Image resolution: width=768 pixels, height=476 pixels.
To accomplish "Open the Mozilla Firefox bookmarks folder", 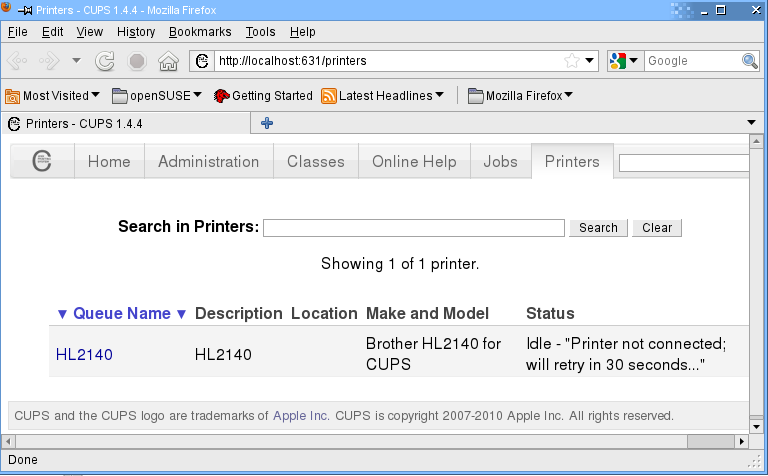I will pyautogui.click(x=520, y=96).
